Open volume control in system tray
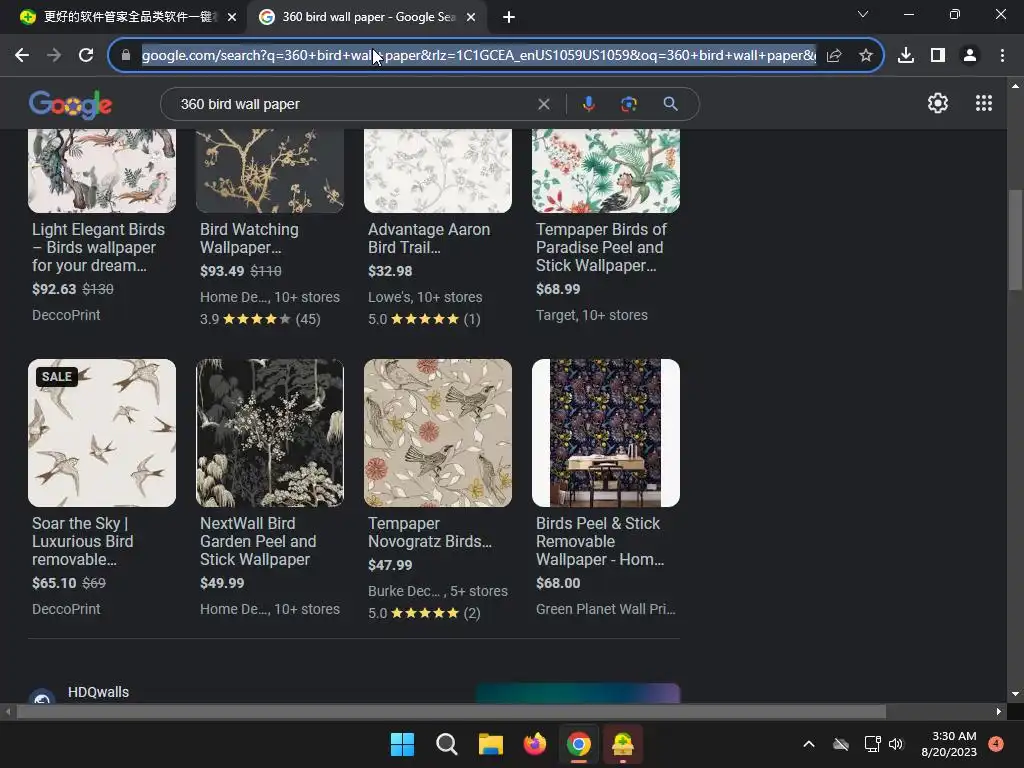 click(896, 744)
